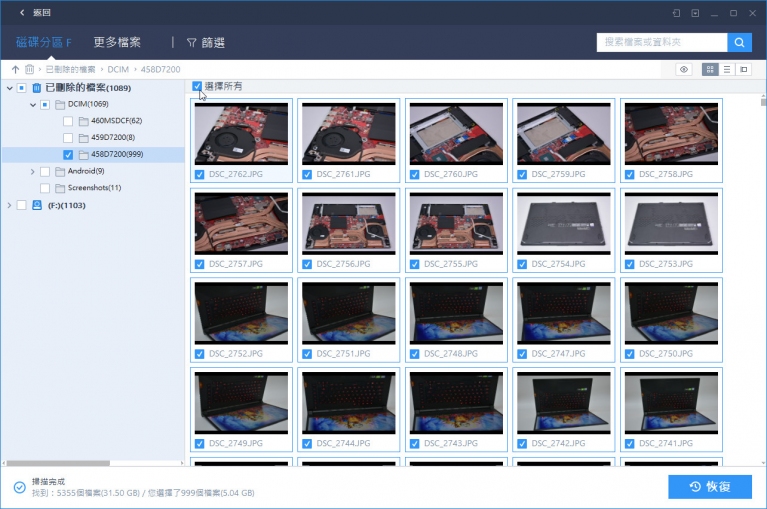Check the Screenshots folder checkbox

(x=45, y=188)
